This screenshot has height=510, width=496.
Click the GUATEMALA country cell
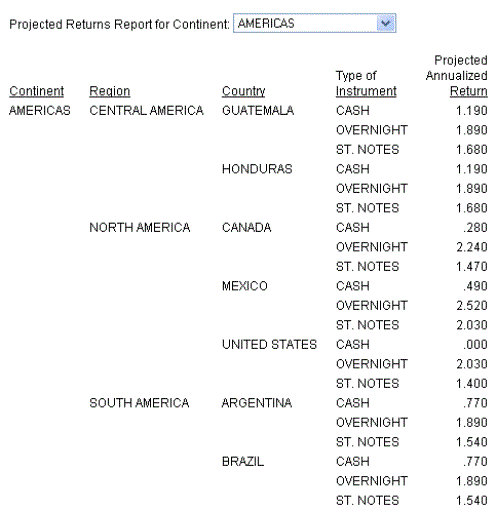[x=258, y=111]
